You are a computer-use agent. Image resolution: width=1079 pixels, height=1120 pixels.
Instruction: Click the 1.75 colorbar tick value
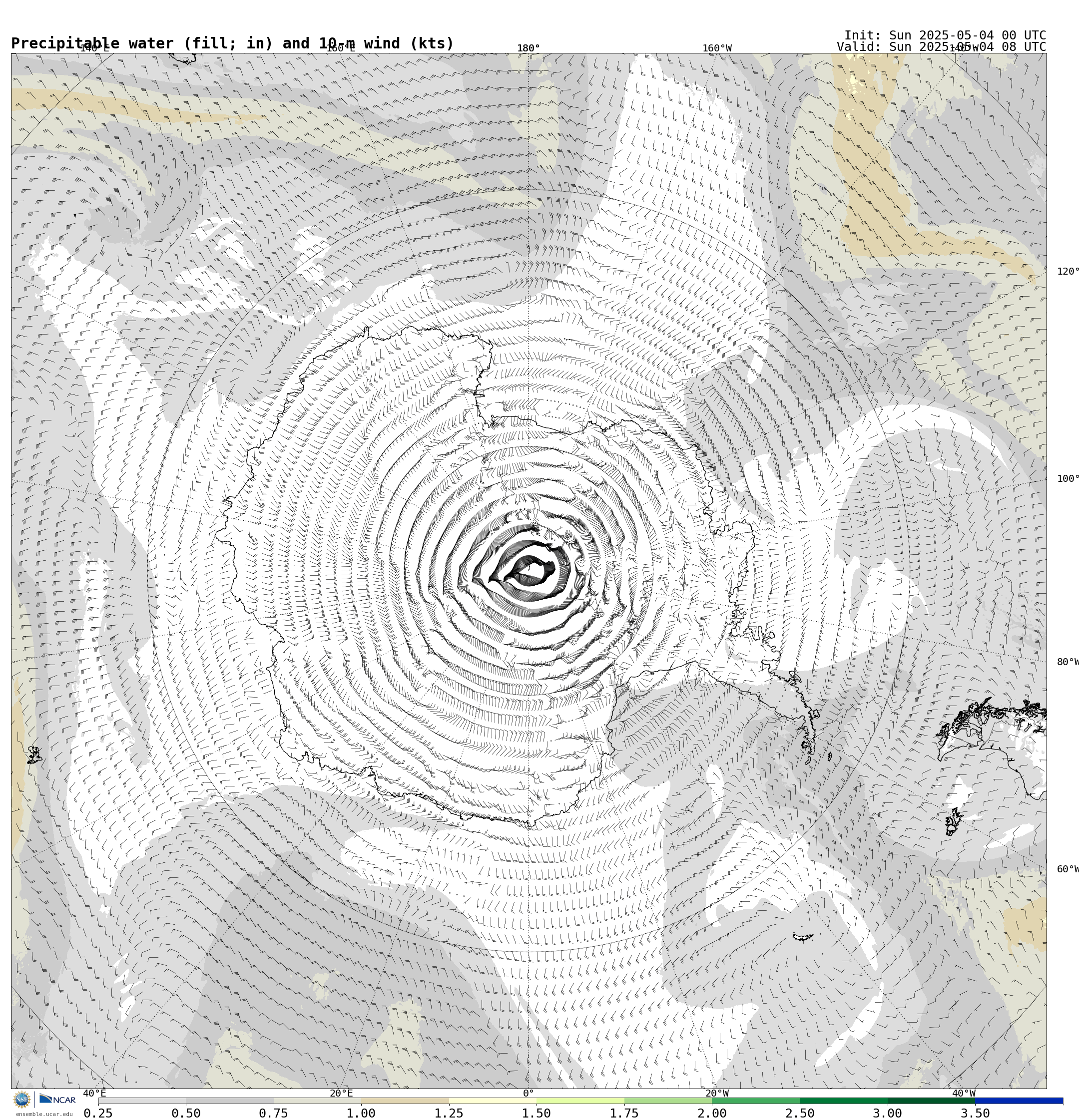point(624,1113)
